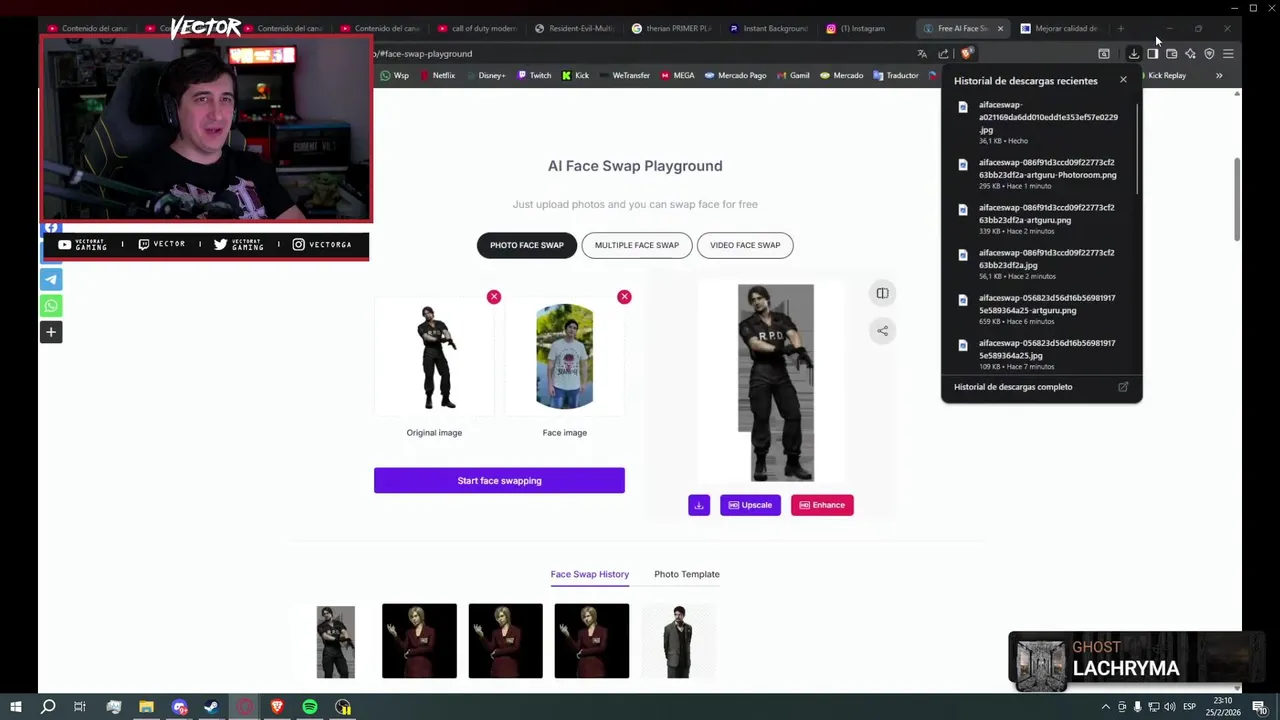1280x720 pixels.
Task: Open the Brave browser taskbar icon
Action: coord(277,708)
